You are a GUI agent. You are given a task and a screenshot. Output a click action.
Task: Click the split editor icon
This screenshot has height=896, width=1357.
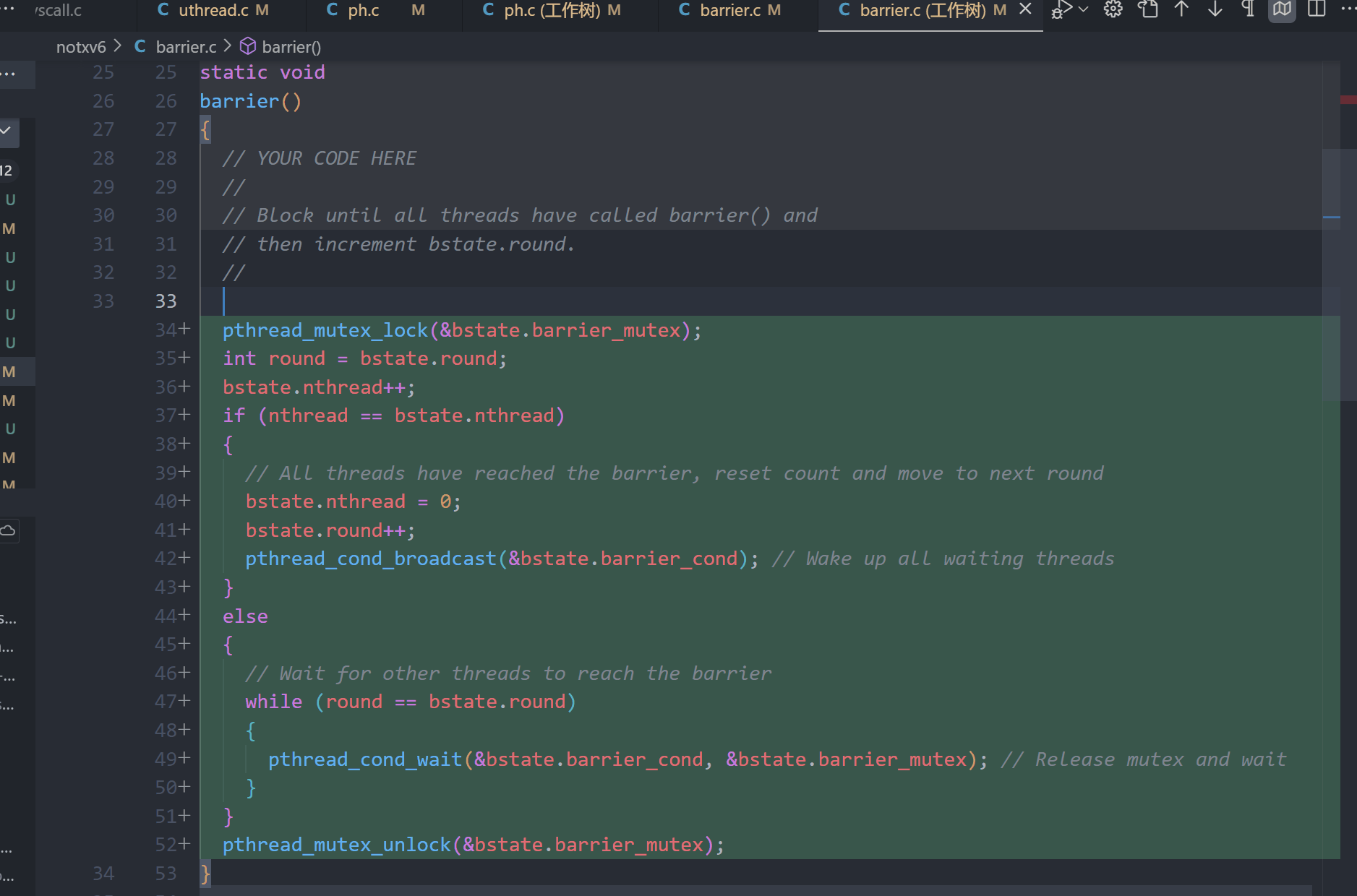[1317, 9]
